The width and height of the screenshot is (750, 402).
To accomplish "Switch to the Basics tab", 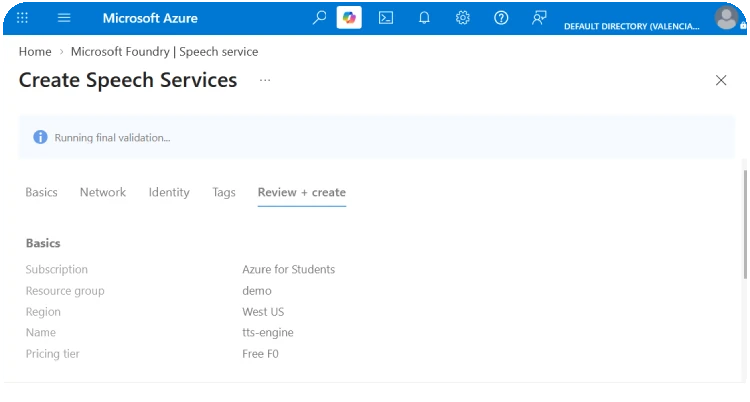I will [x=42, y=192].
